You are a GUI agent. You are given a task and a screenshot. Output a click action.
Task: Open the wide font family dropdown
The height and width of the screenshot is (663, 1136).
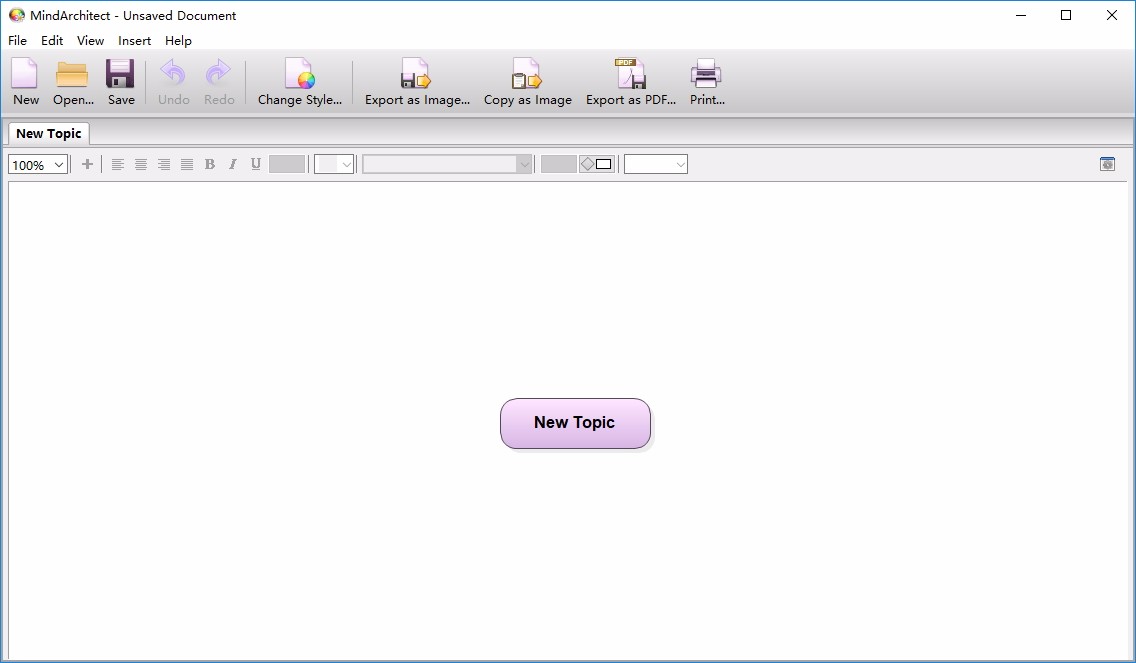click(447, 164)
